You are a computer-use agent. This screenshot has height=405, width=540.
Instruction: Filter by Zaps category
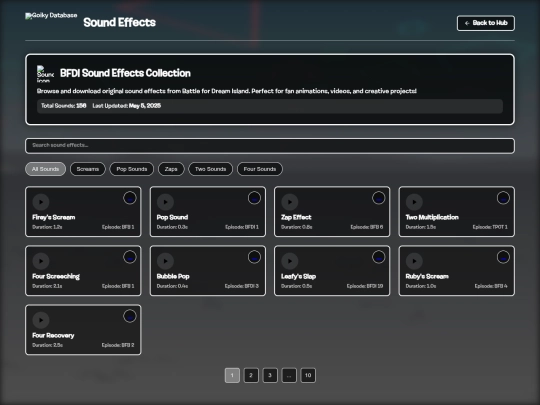(171, 169)
